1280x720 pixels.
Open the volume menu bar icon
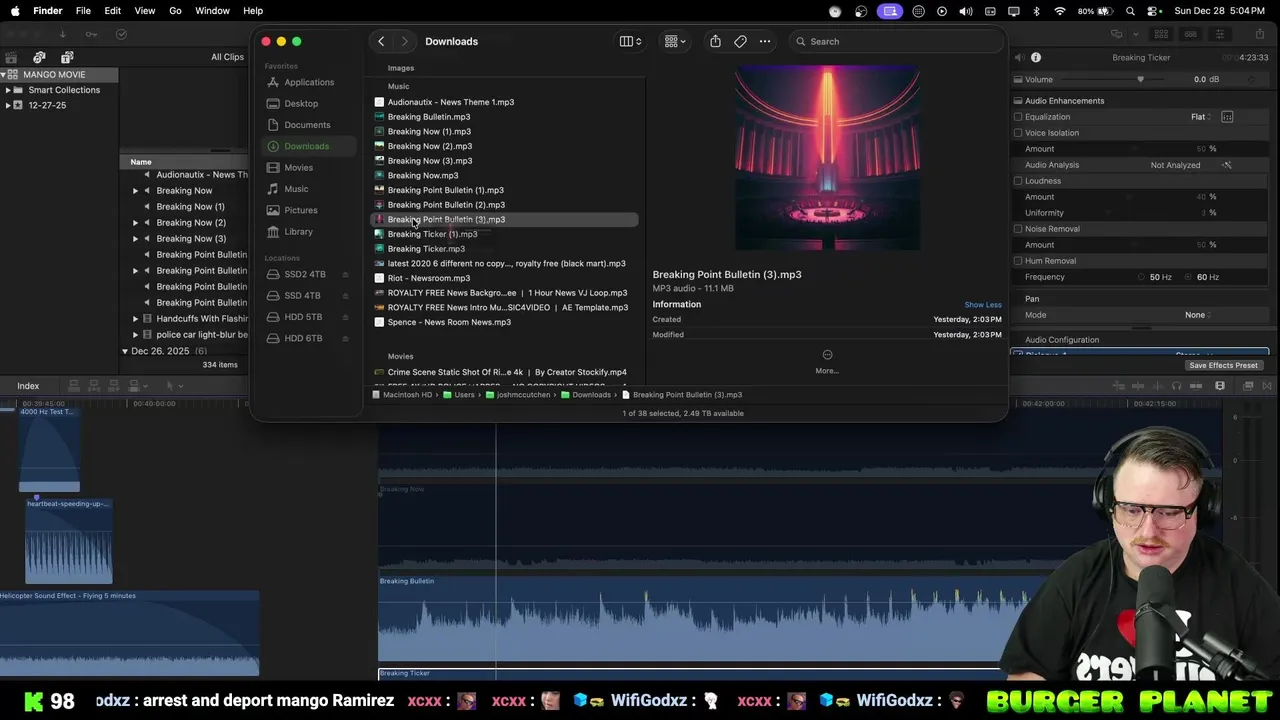pos(965,11)
